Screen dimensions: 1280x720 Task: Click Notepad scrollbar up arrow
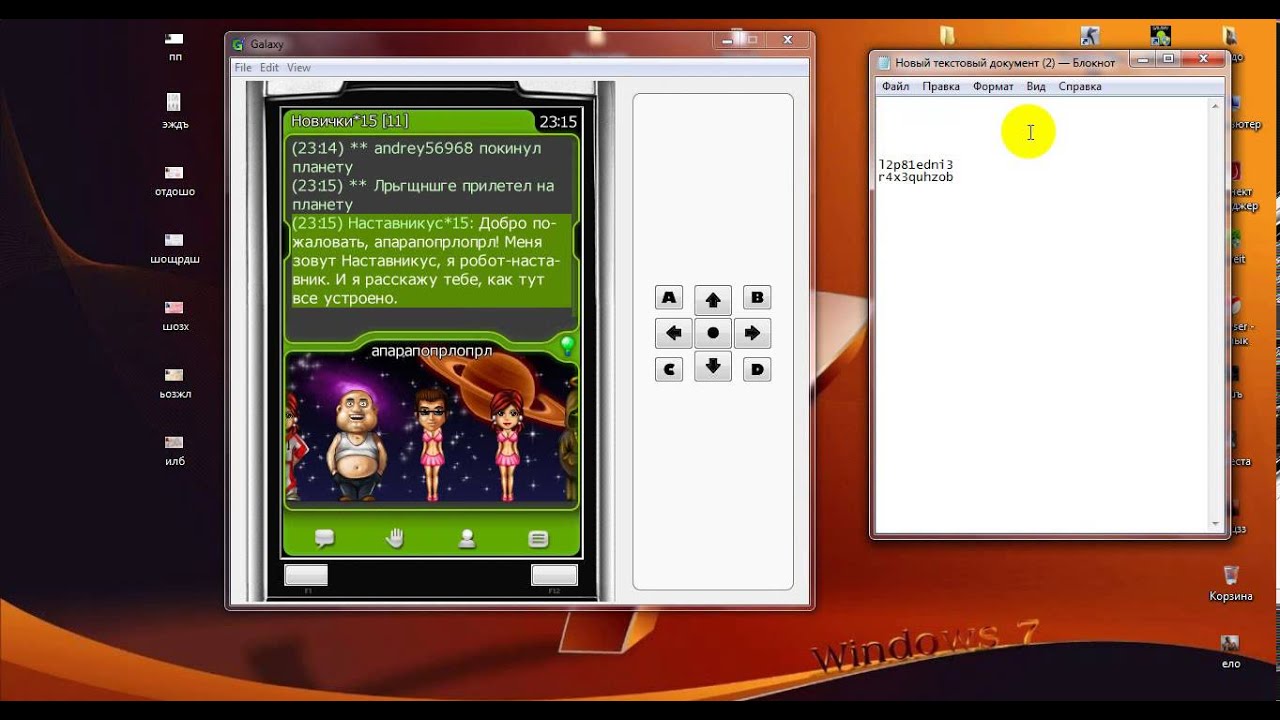[x=1217, y=105]
